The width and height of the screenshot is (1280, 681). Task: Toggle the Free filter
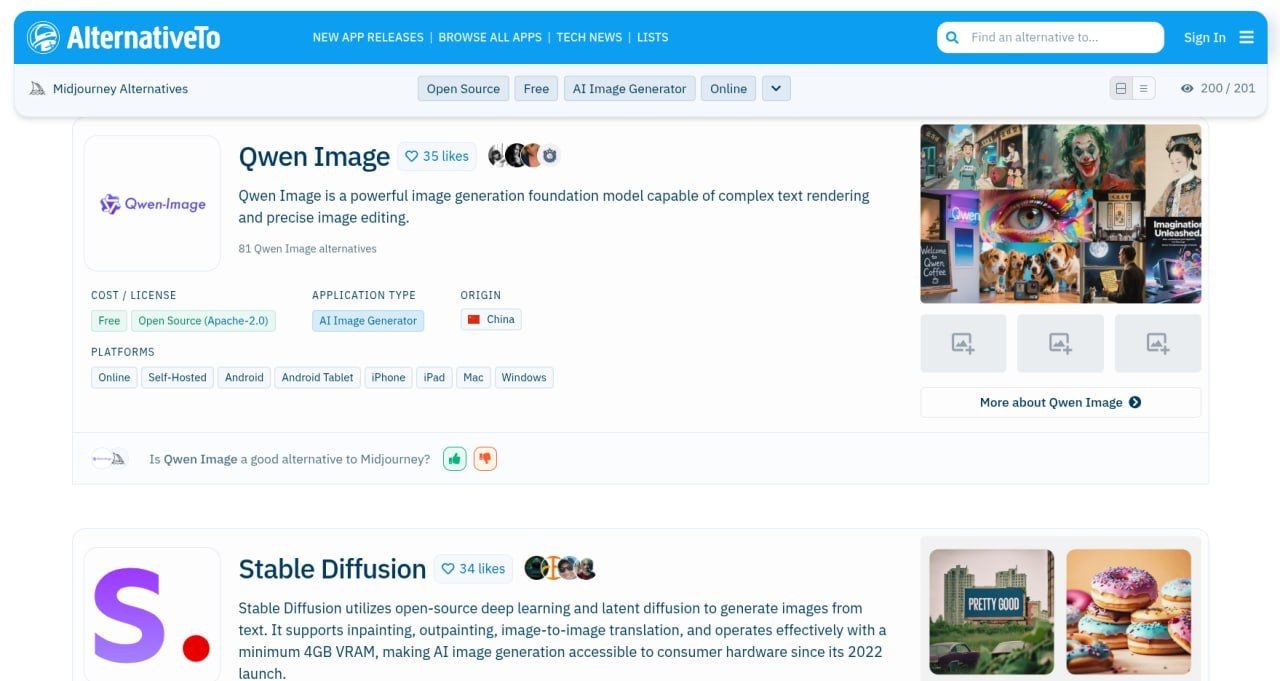click(536, 88)
